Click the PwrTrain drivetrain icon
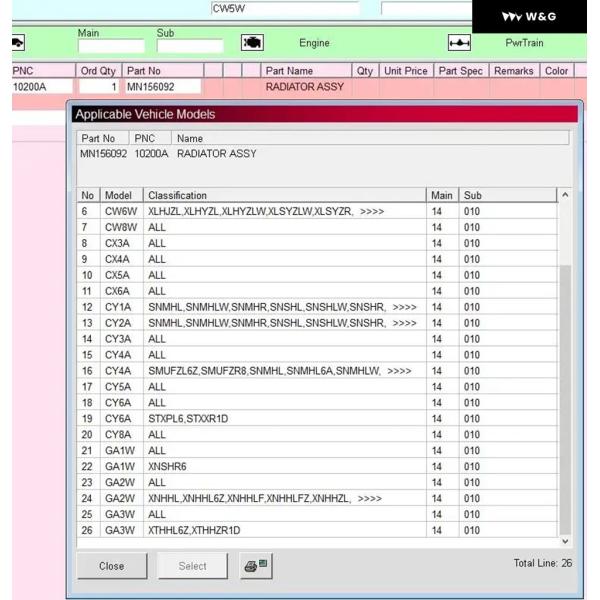600x600 pixels. pos(459,43)
